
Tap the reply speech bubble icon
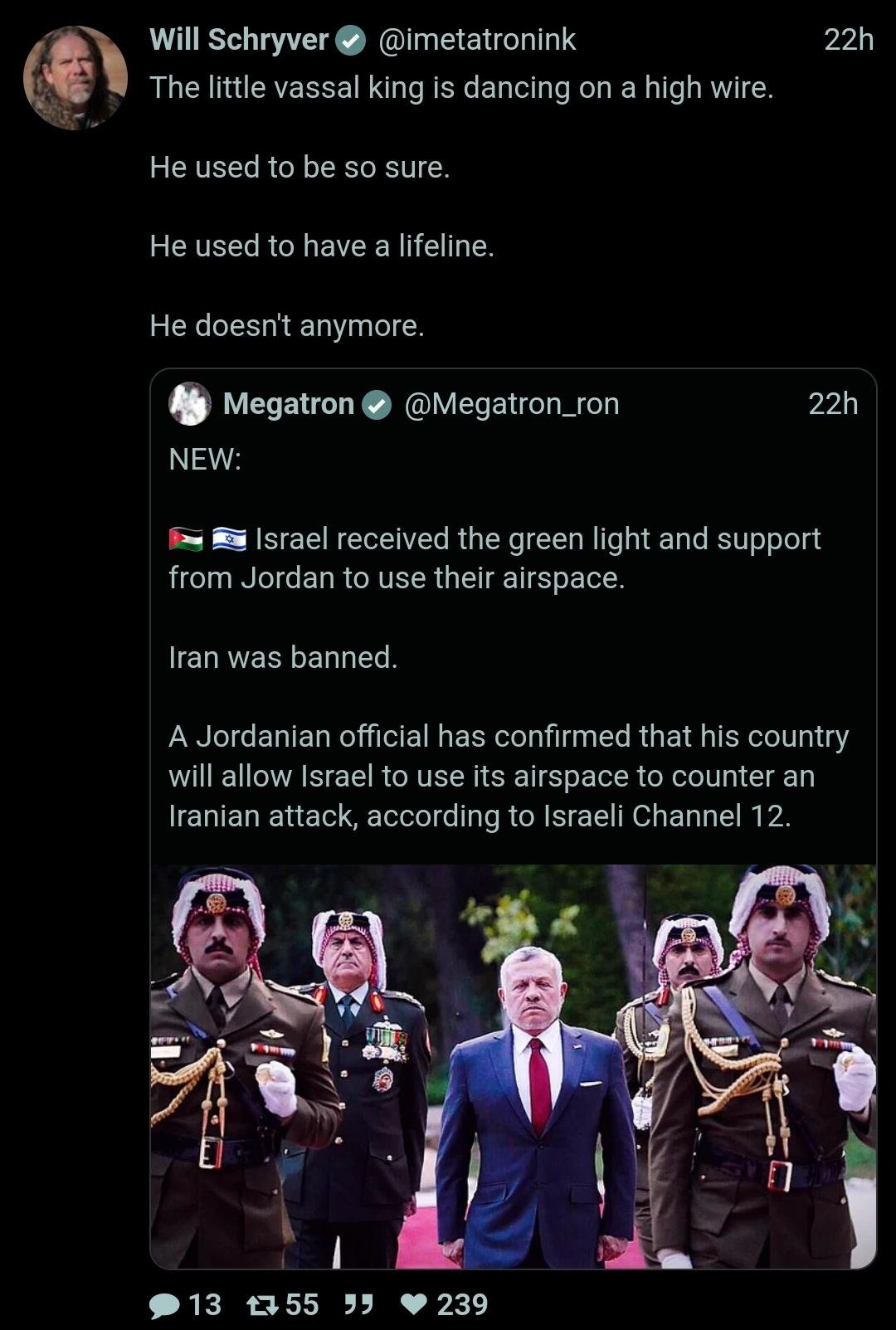pos(164,1306)
